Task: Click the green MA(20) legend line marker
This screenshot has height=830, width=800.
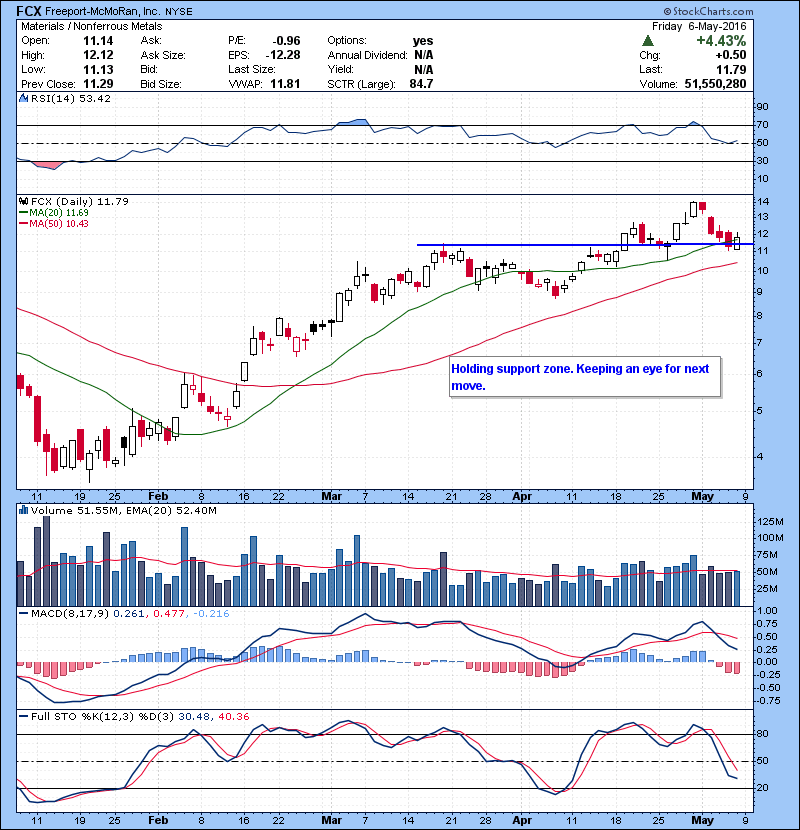Action: (x=23, y=212)
